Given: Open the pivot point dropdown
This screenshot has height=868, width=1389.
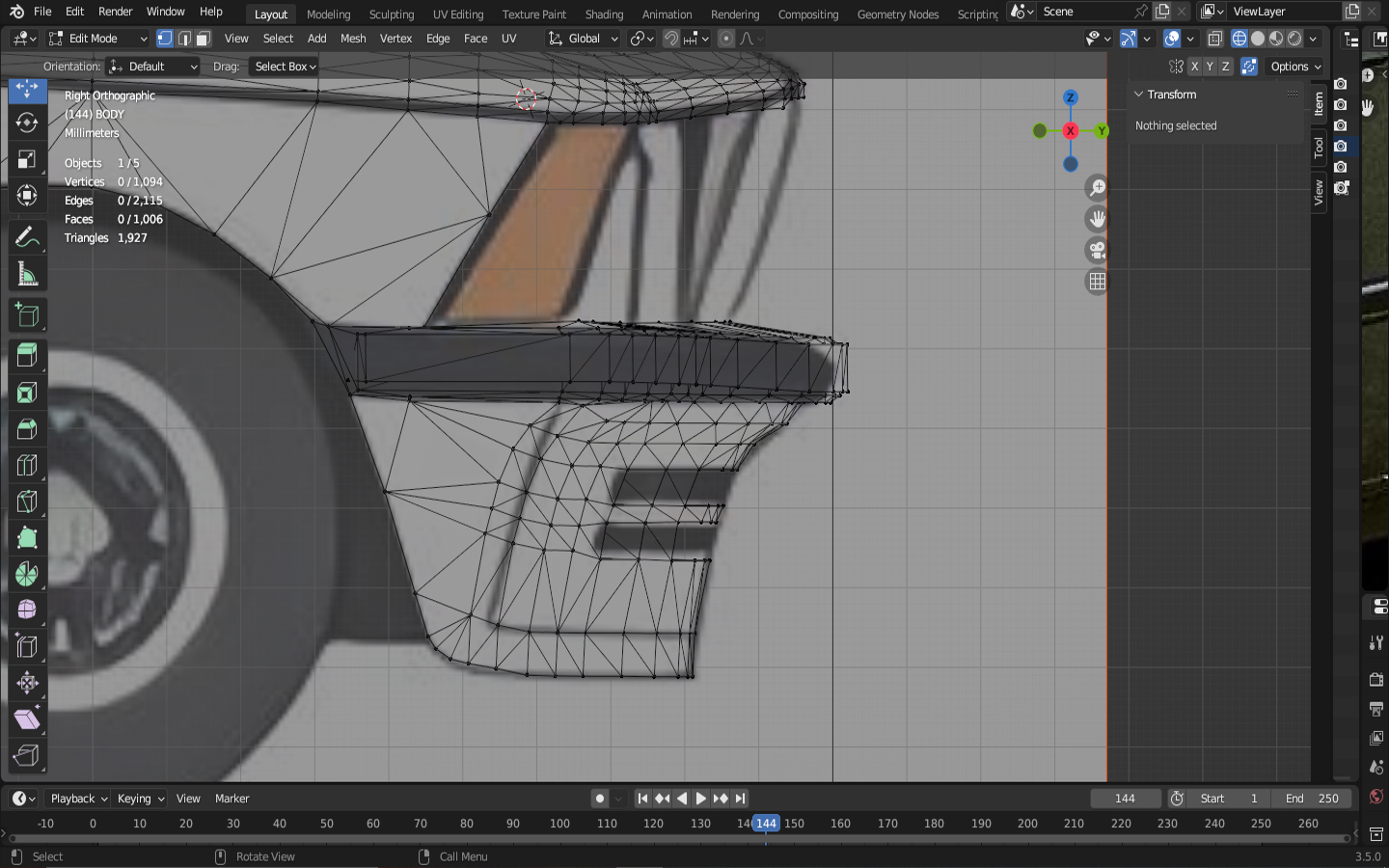Looking at the screenshot, I should (x=641, y=39).
